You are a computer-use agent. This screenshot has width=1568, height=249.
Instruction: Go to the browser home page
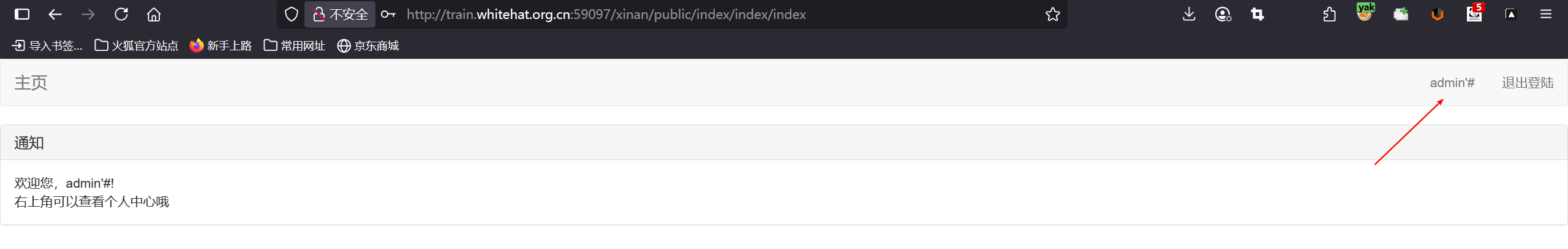pyautogui.click(x=154, y=14)
